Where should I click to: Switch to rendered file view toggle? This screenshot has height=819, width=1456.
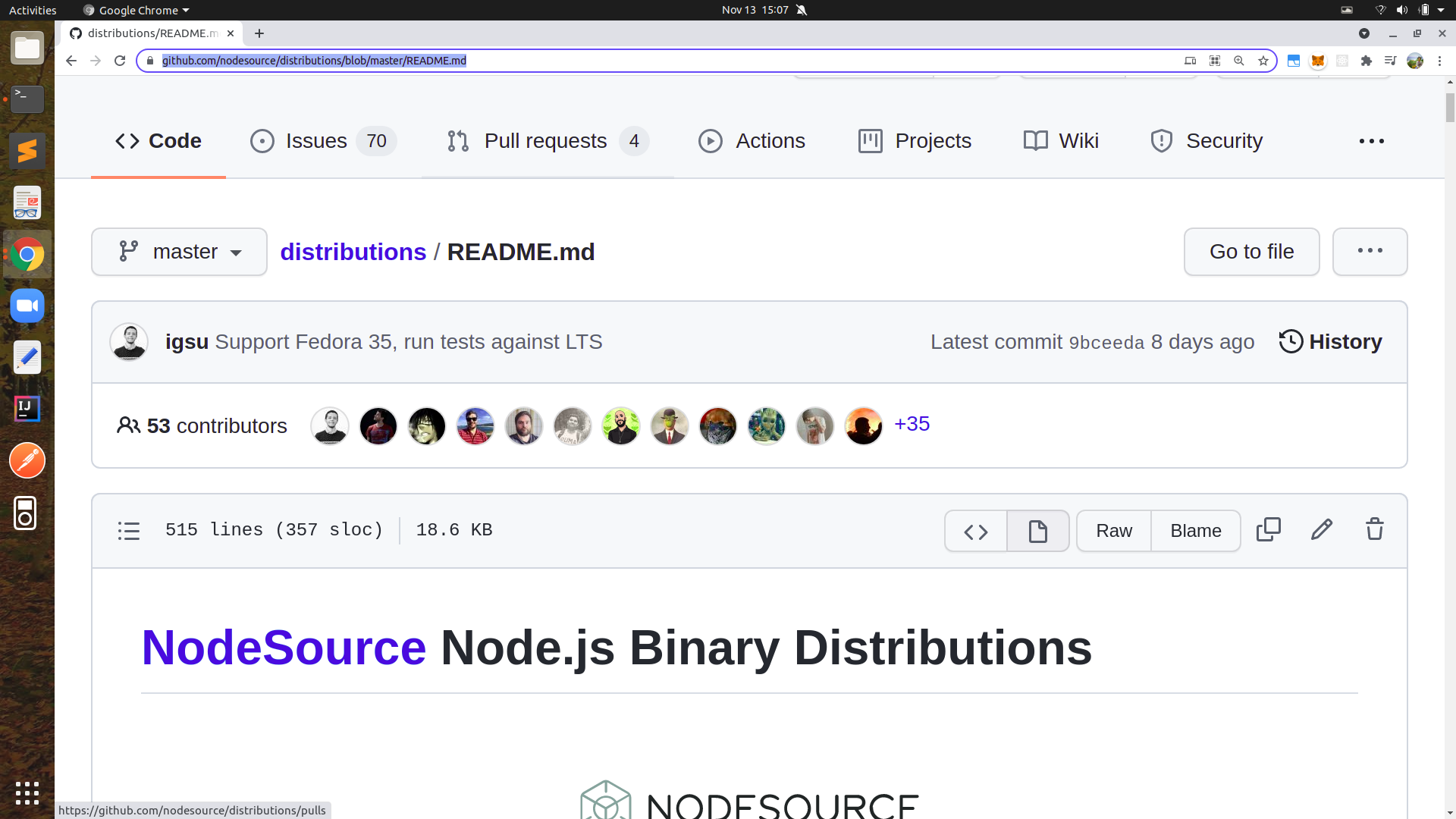pyautogui.click(x=1037, y=532)
